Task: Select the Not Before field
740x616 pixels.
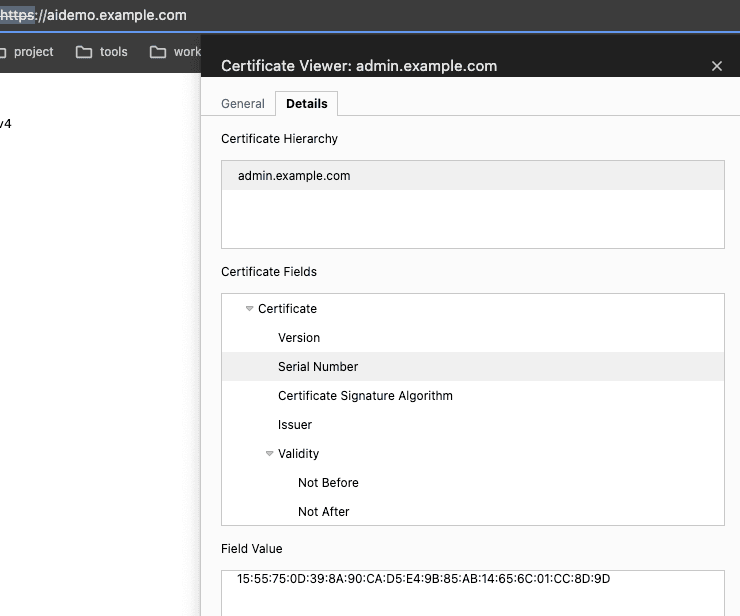Action: (328, 483)
